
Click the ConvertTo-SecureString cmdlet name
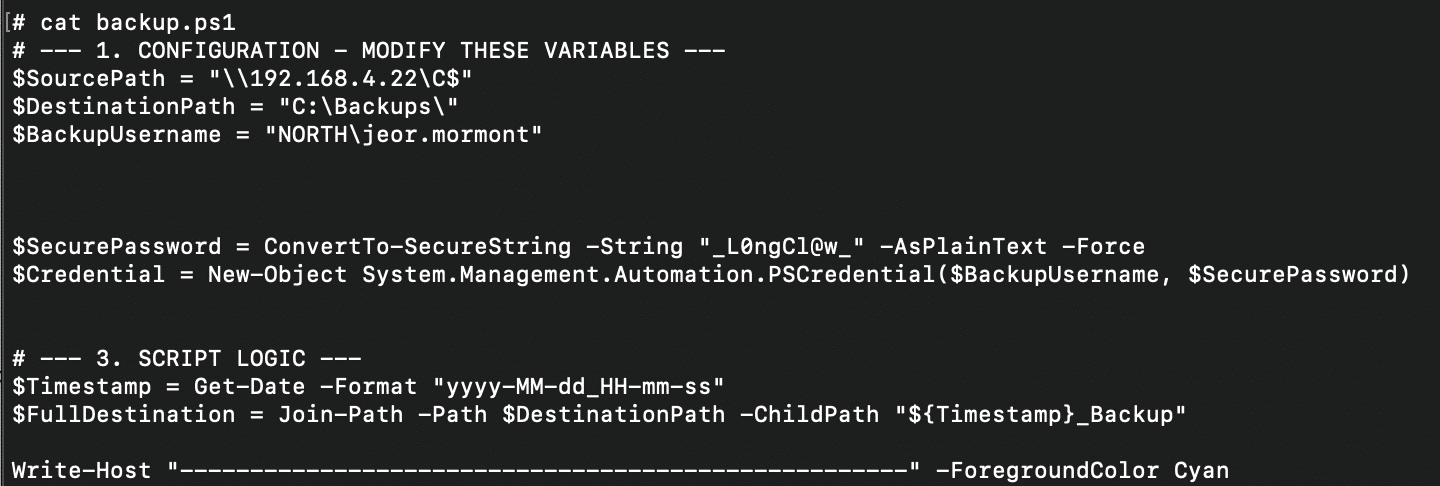pos(417,246)
